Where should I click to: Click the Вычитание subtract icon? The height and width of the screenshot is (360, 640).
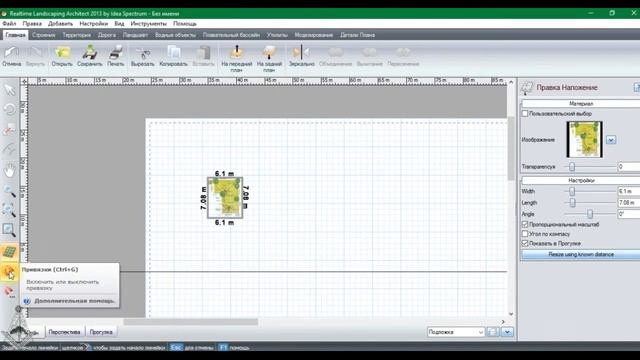point(370,53)
